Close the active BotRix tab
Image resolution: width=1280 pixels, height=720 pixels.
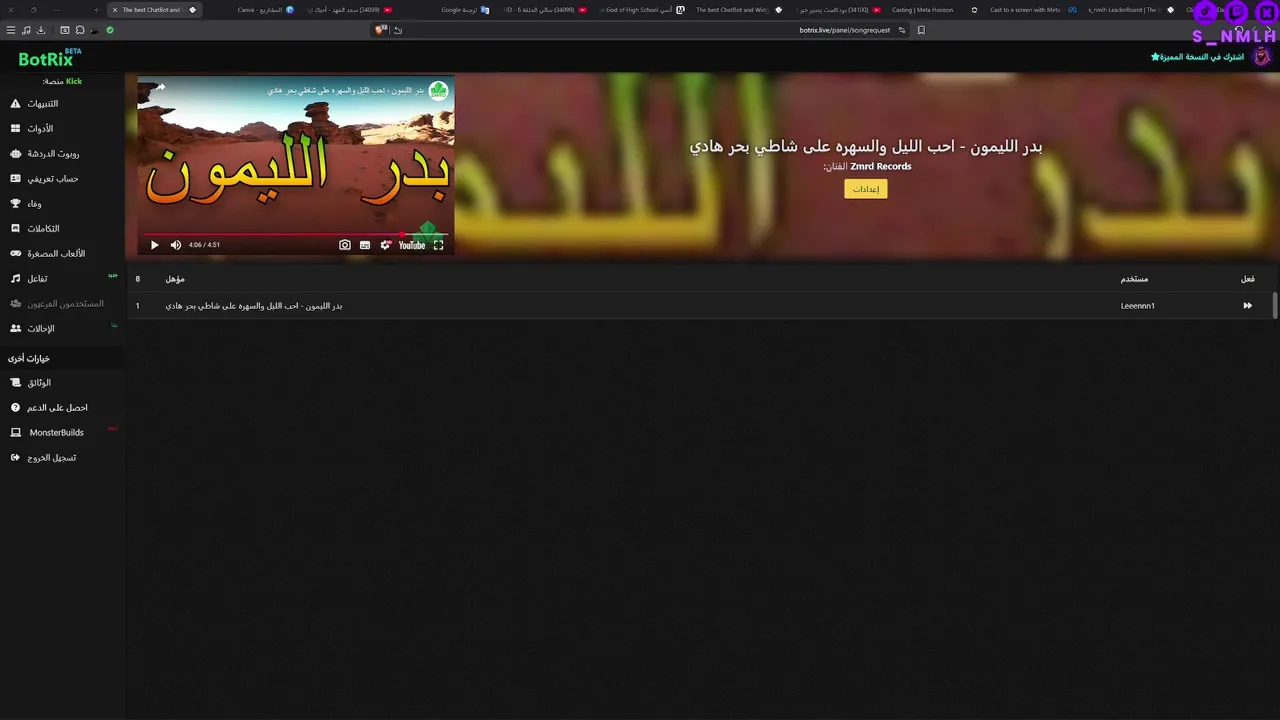[115, 10]
